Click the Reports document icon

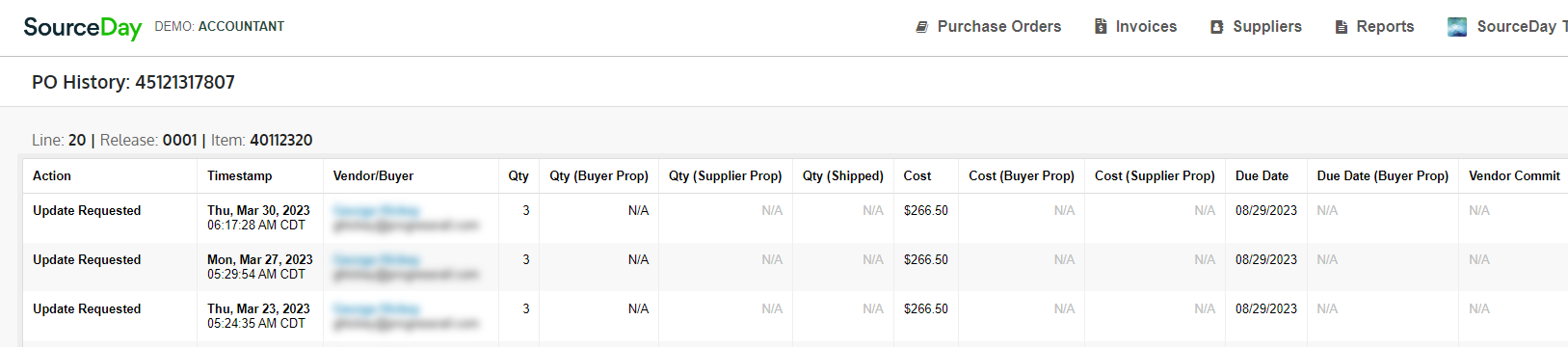[x=1342, y=27]
